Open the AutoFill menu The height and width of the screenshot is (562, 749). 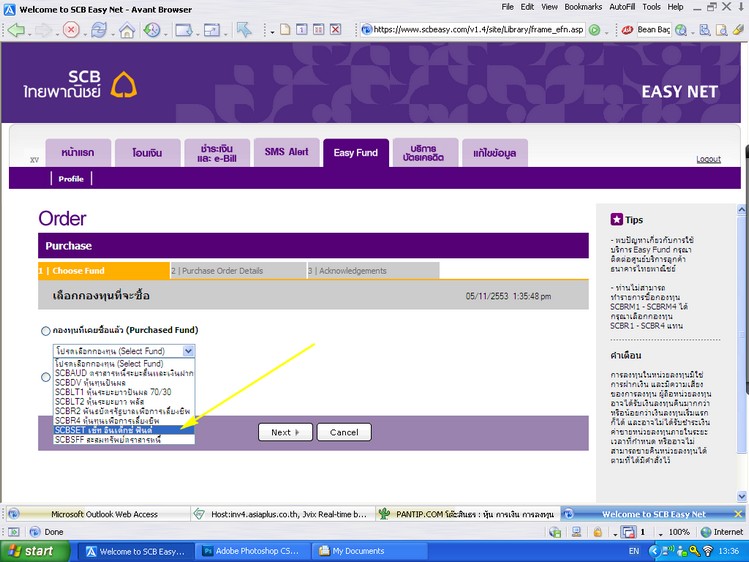(622, 7)
